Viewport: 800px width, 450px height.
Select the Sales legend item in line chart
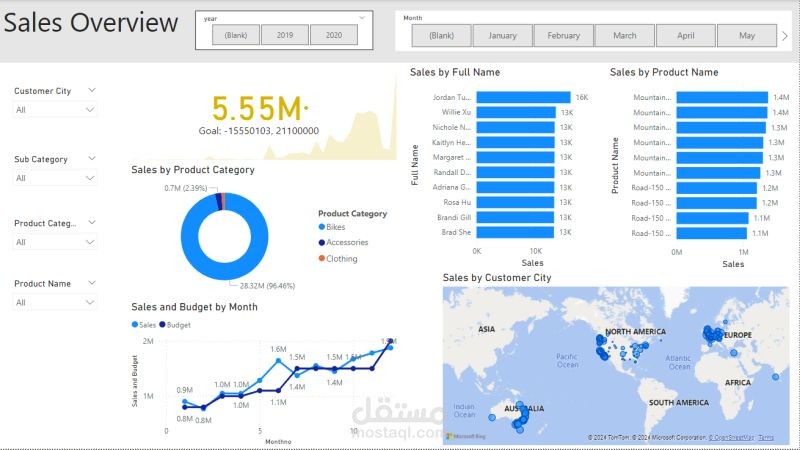[143, 324]
